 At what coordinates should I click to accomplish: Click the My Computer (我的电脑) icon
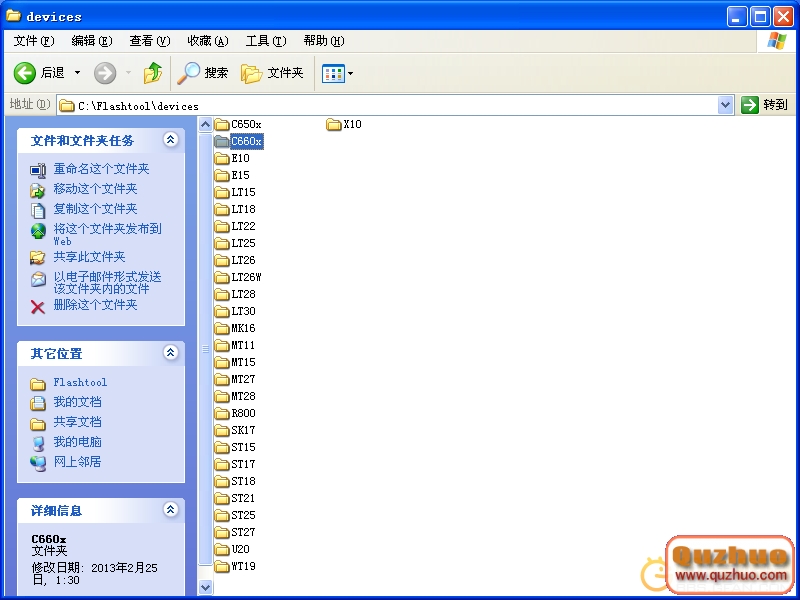[x=38, y=443]
